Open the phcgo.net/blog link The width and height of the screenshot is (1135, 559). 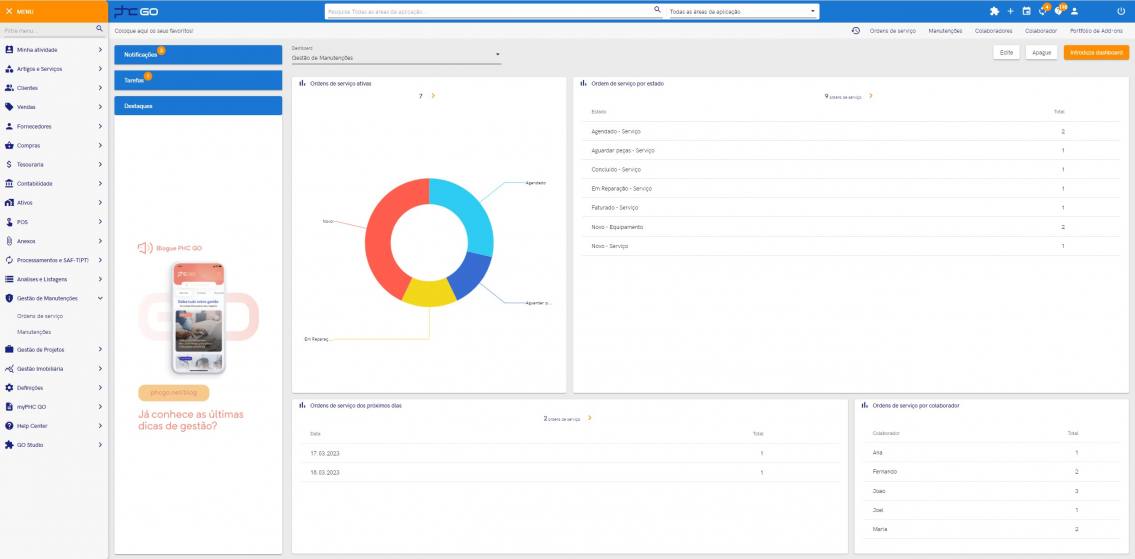(174, 392)
